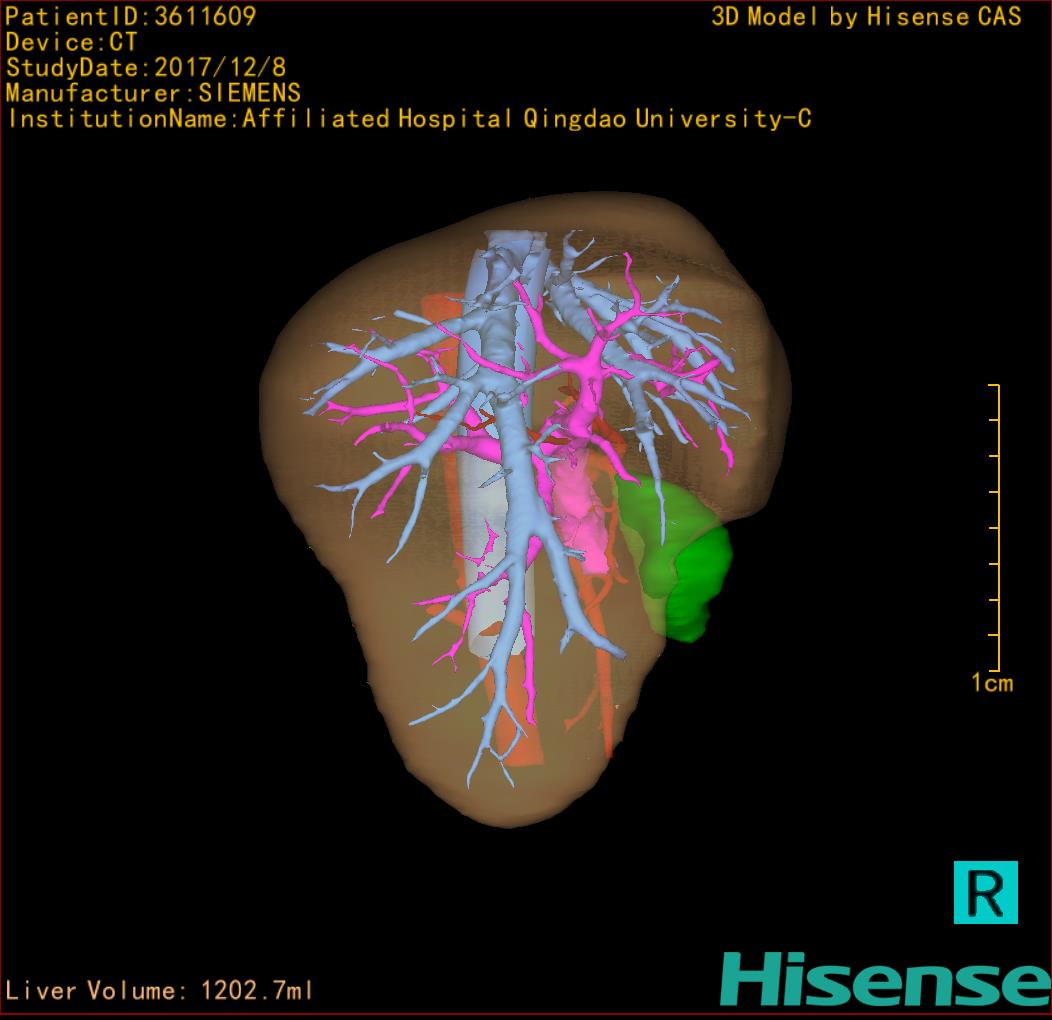Click the top tick of scale ruler
This screenshot has width=1052, height=1020.
point(993,385)
